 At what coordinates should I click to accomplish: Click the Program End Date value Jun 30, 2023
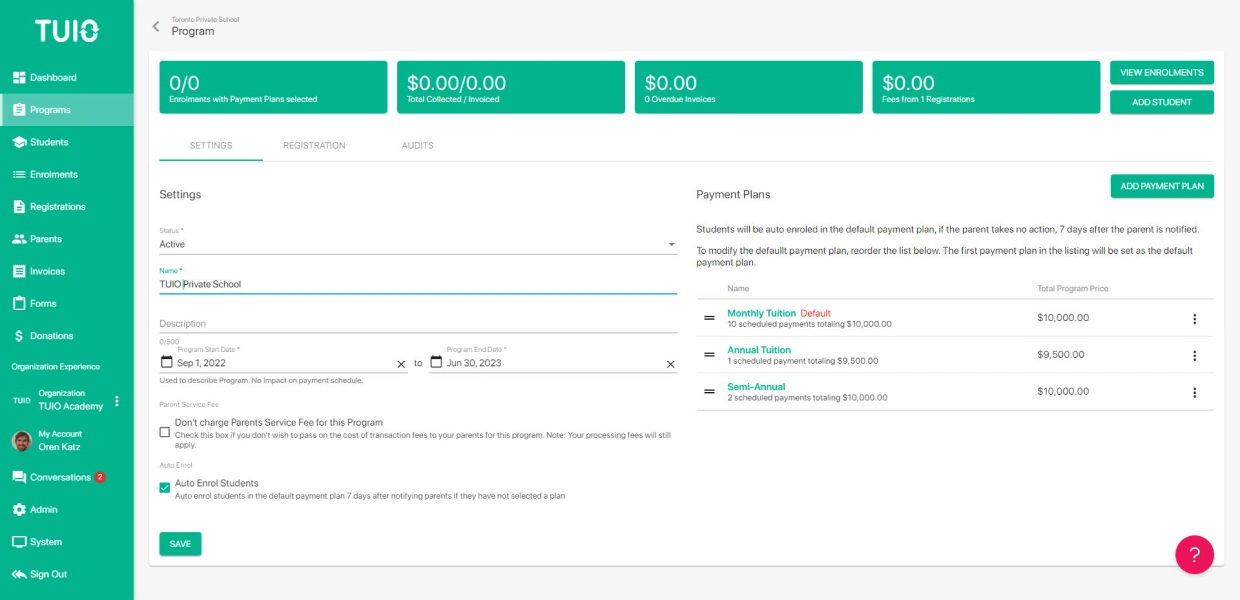click(x=474, y=363)
